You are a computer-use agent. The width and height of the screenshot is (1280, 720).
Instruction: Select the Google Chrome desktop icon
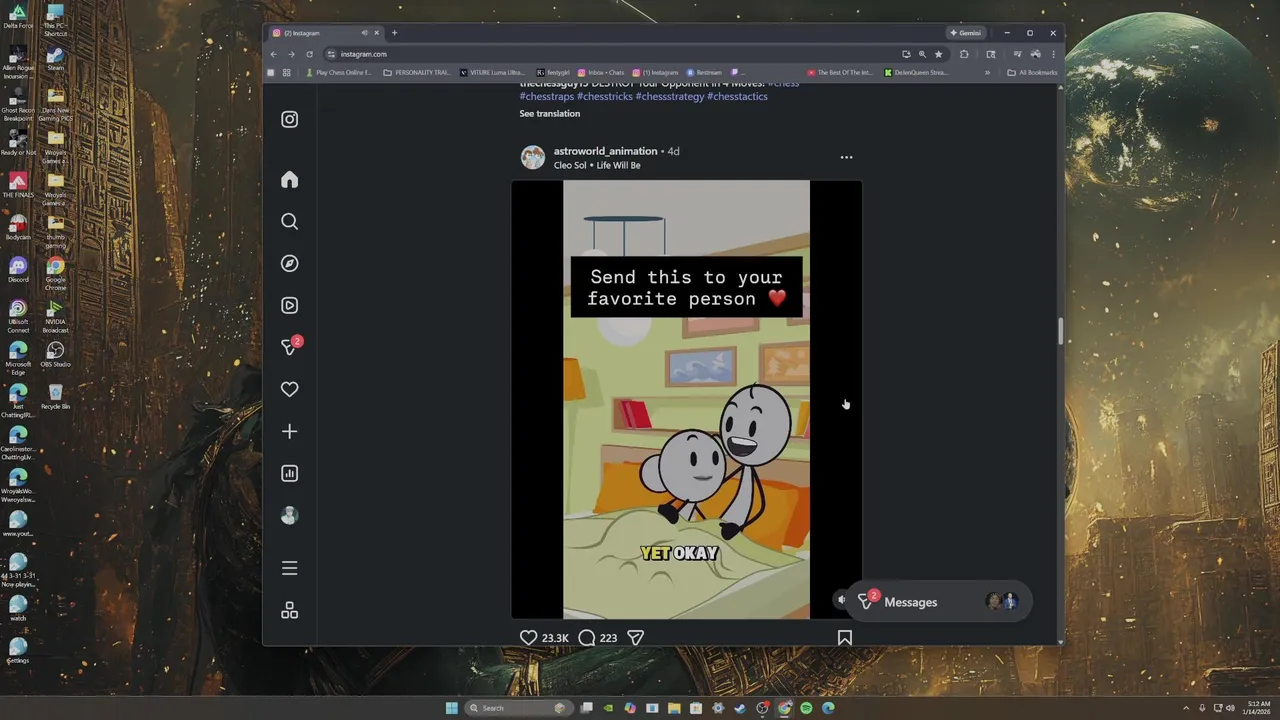point(55,272)
